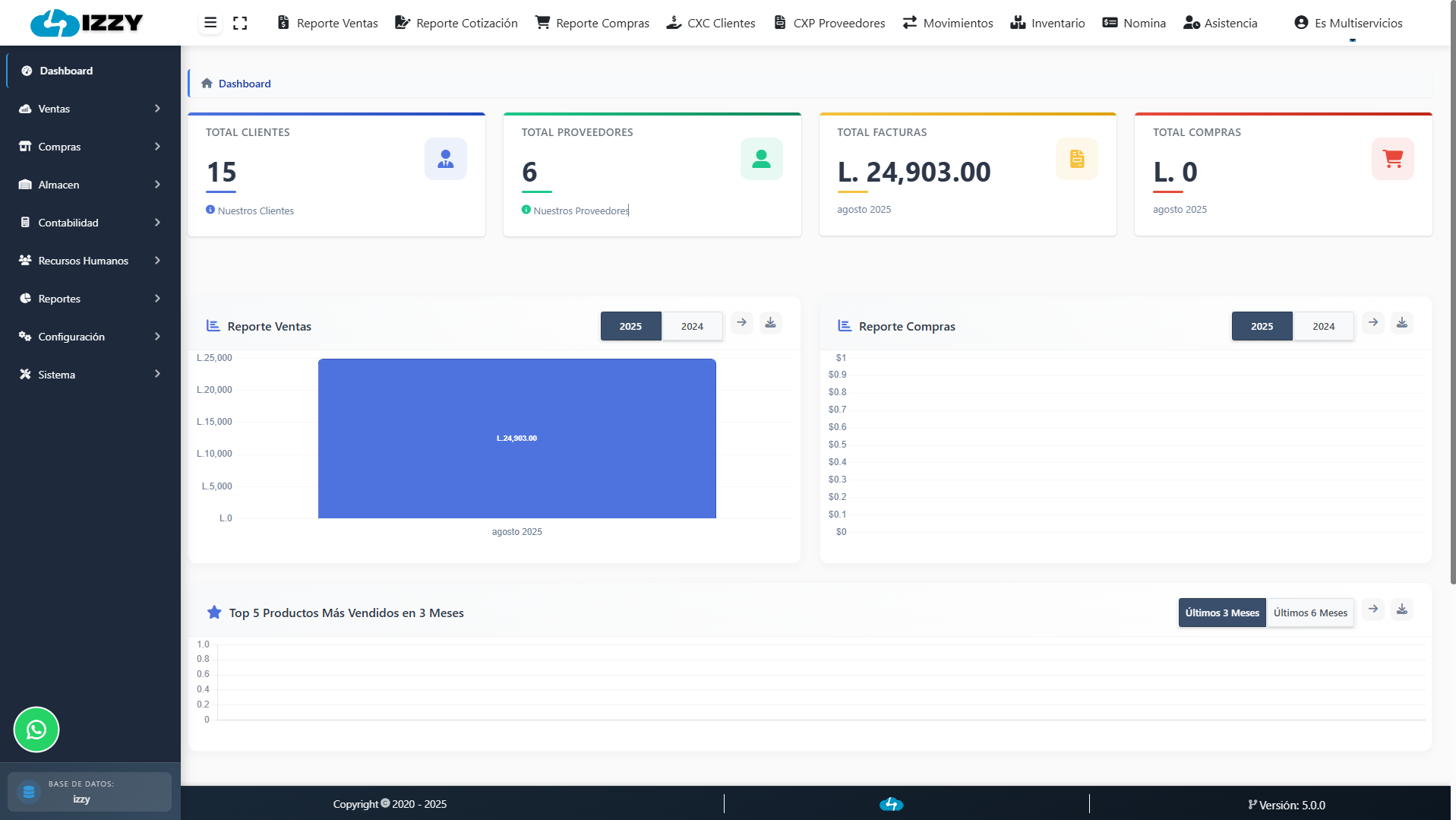Viewport: 1456px width, 820px height.
Task: Download the Top 5 Productos chart
Action: 1401,609
